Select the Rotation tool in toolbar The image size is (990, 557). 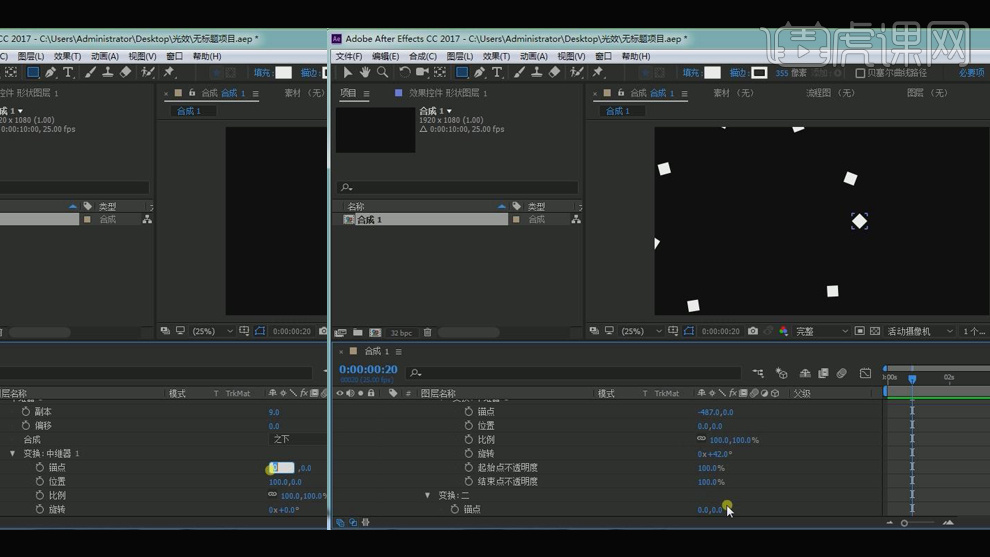pyautogui.click(x=404, y=73)
